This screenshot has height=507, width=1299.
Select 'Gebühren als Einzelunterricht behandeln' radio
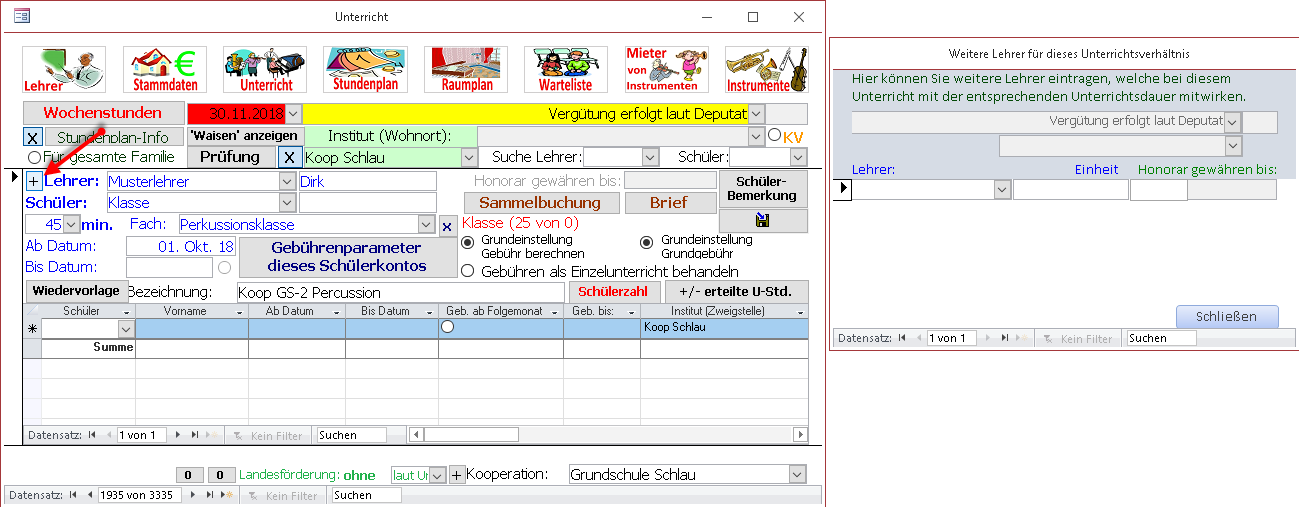click(467, 271)
